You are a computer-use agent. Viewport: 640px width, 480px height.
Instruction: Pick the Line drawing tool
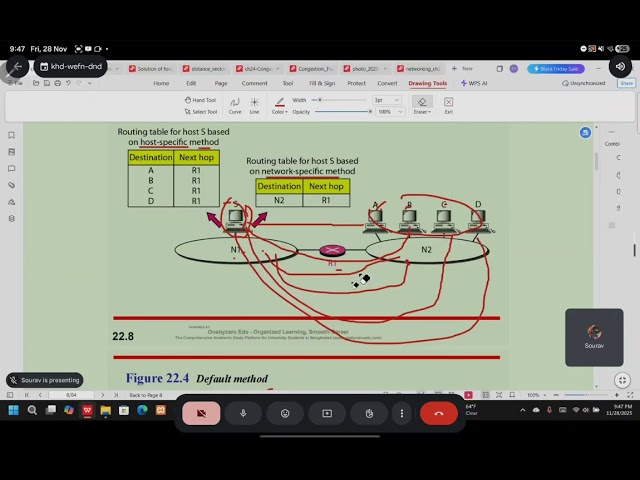[x=254, y=106]
